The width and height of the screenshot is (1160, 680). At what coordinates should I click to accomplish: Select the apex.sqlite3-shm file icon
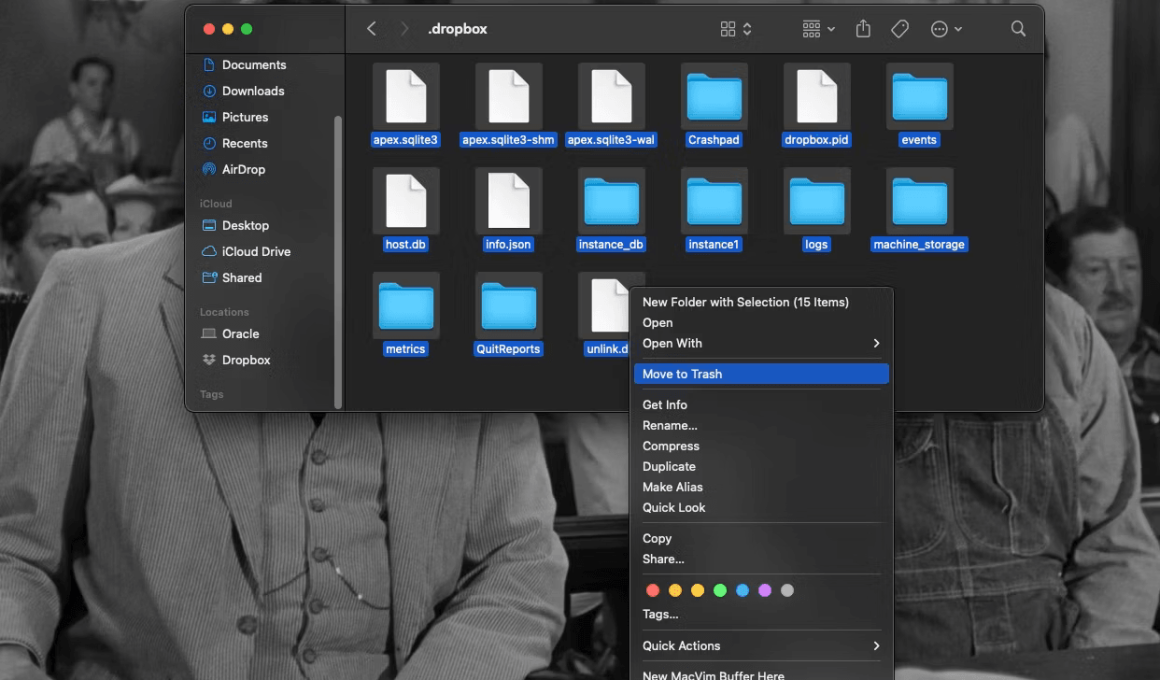(508, 97)
